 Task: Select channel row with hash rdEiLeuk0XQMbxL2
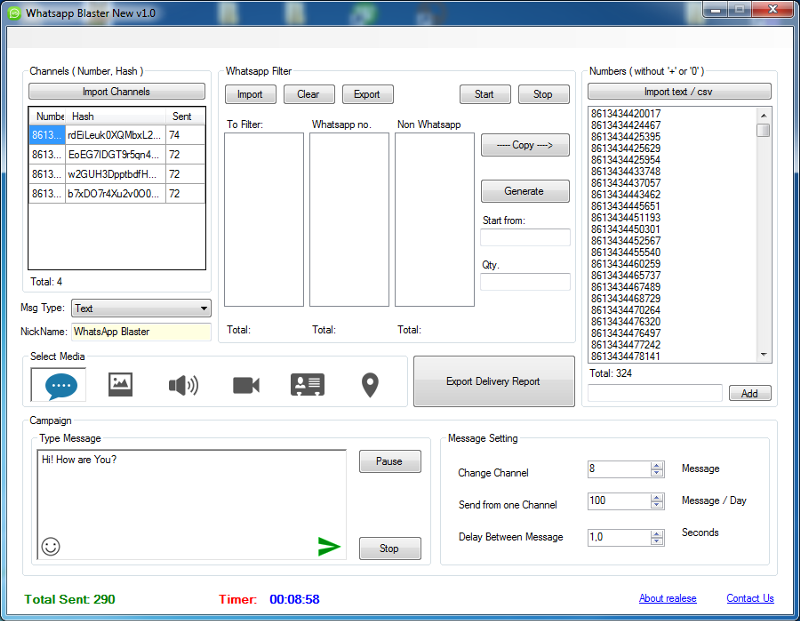(x=117, y=135)
